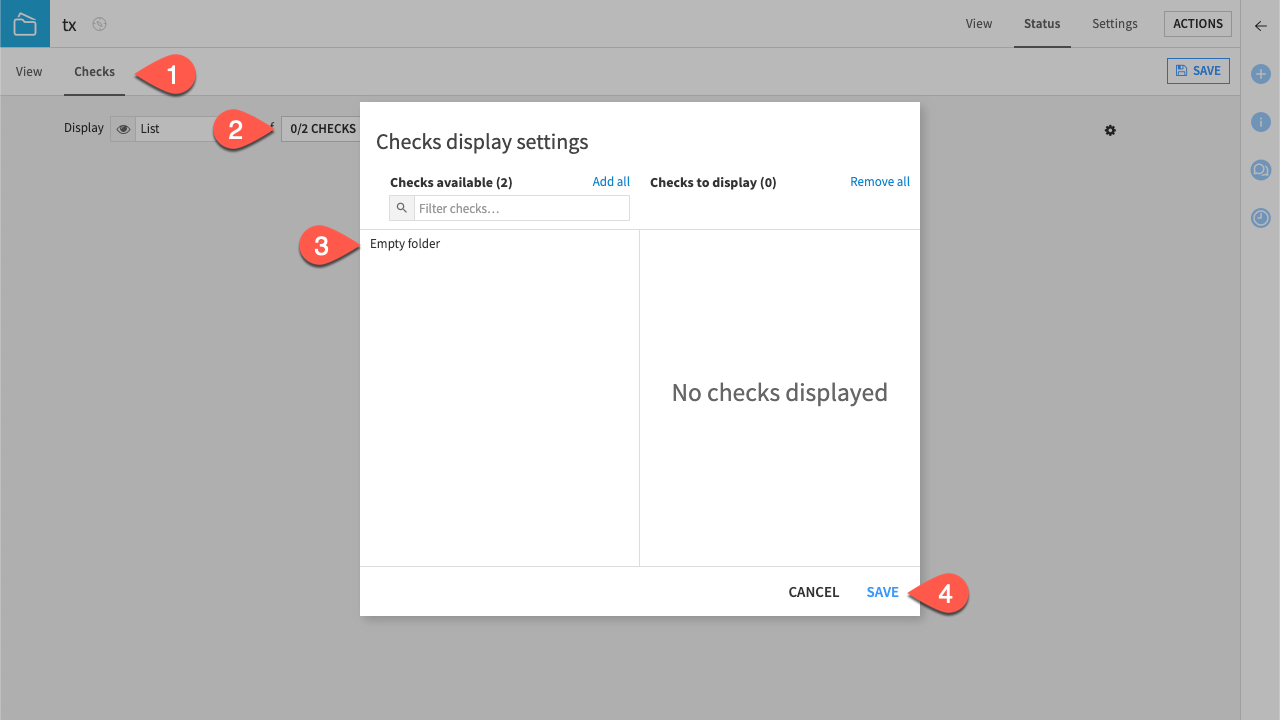Click the sync status icon beside tx title
The image size is (1280, 720).
coord(99,24)
